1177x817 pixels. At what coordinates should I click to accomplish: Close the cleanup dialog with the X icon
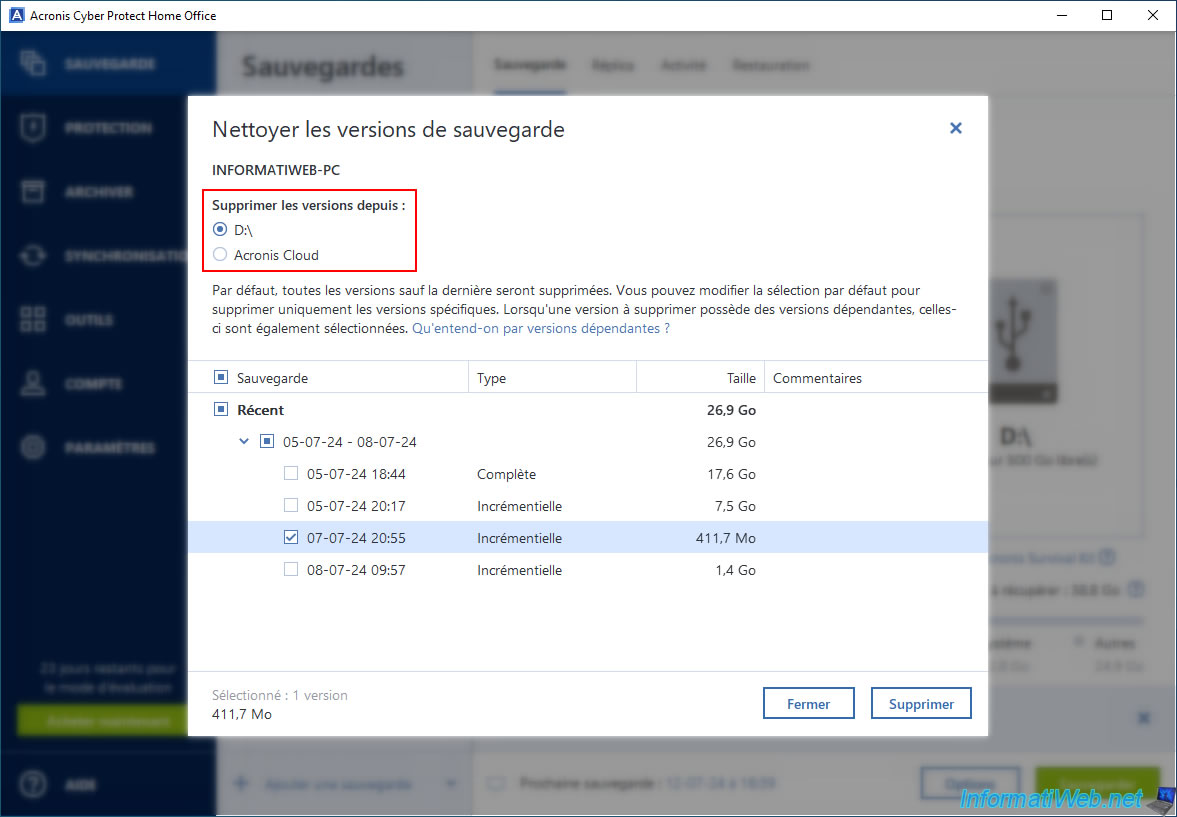pyautogui.click(x=955, y=128)
